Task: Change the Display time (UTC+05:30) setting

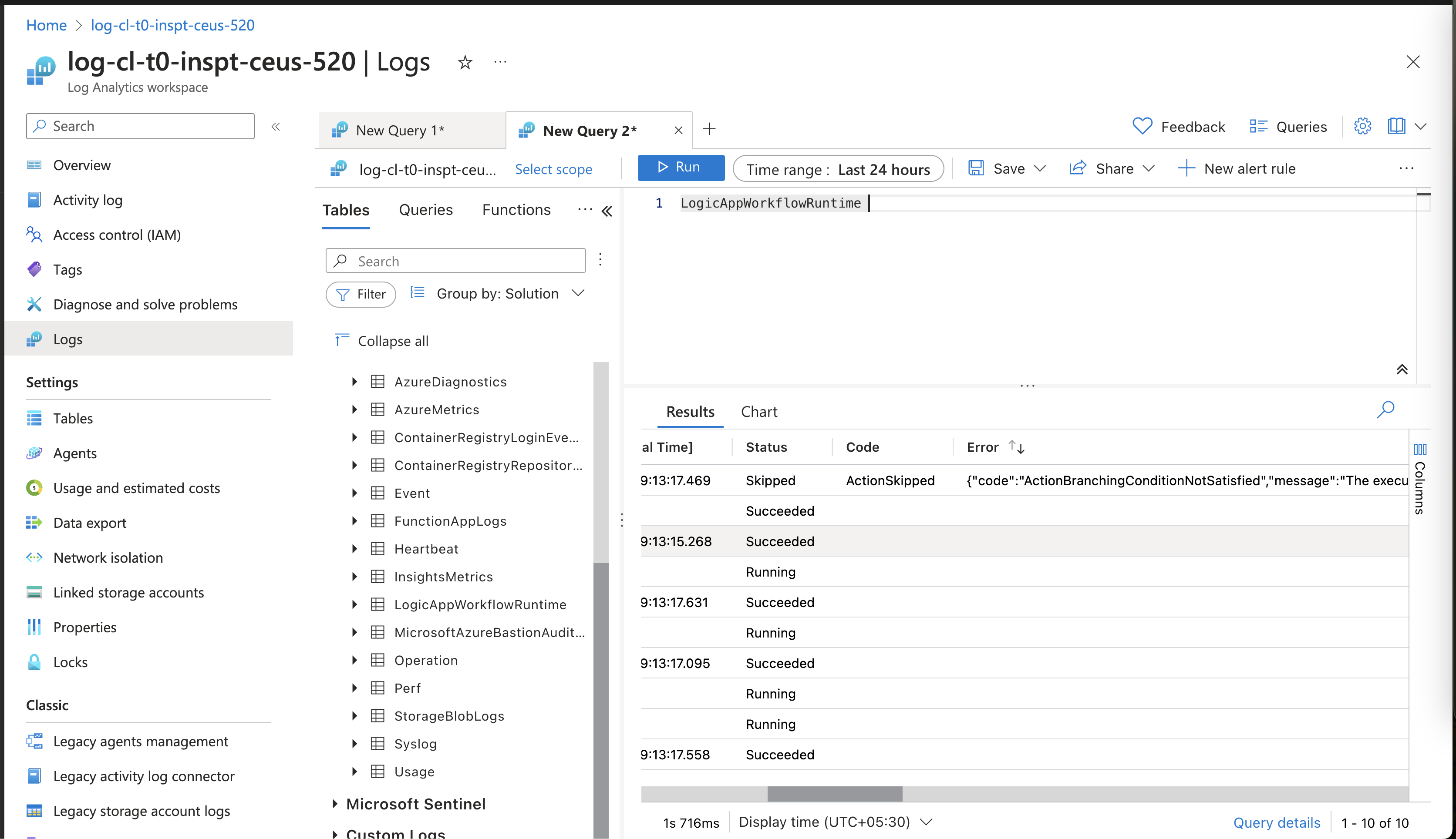Action: (835, 822)
